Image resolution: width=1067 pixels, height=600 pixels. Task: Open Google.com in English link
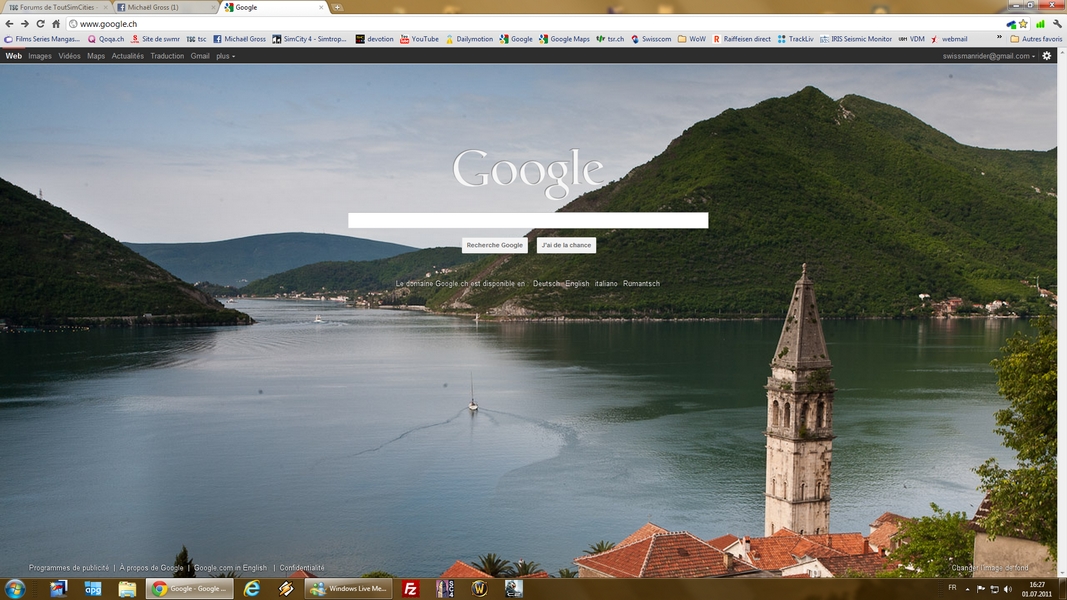(231, 567)
